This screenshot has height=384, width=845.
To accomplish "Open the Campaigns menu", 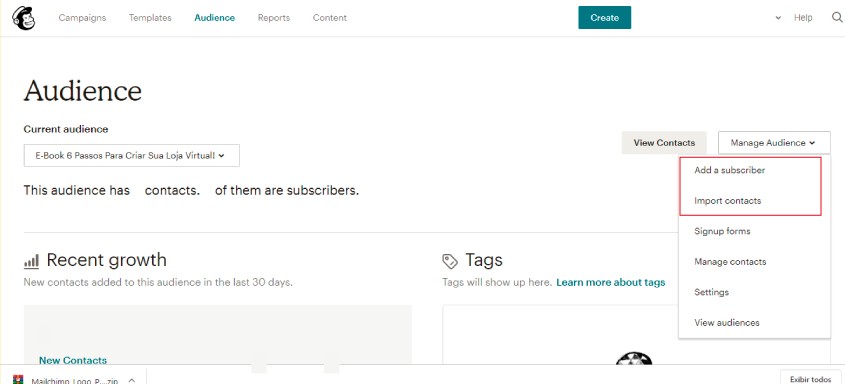I will (82, 18).
